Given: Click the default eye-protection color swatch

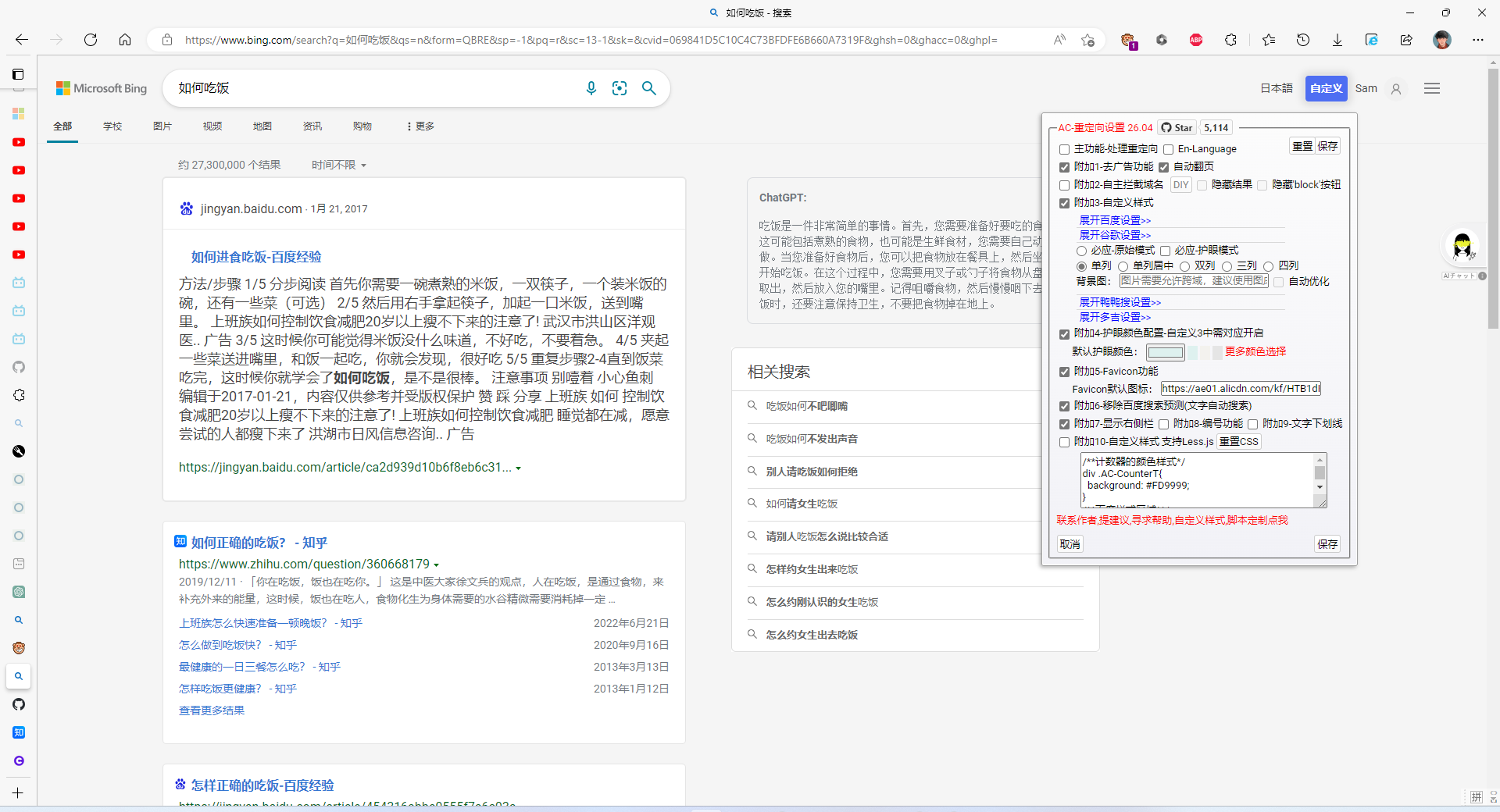Looking at the screenshot, I should click(1166, 352).
